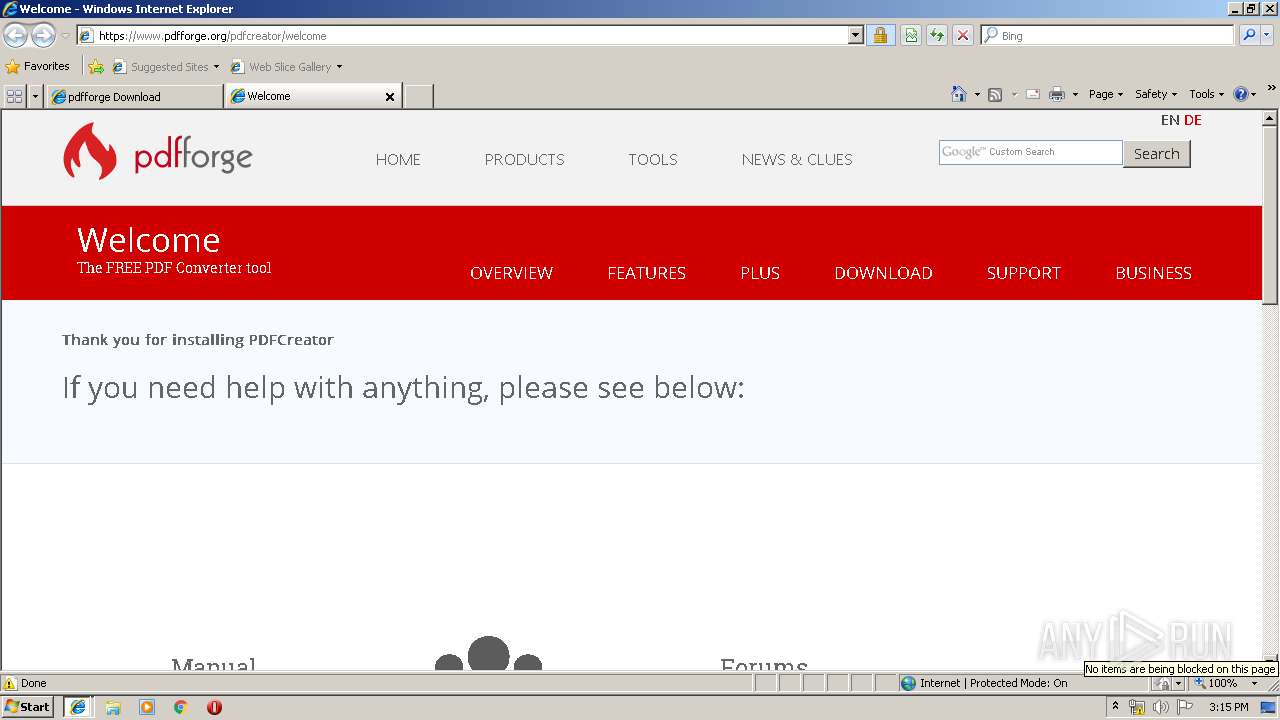1280x720 pixels.
Task: Click the browser Forward arrow button
Action: 43,36
